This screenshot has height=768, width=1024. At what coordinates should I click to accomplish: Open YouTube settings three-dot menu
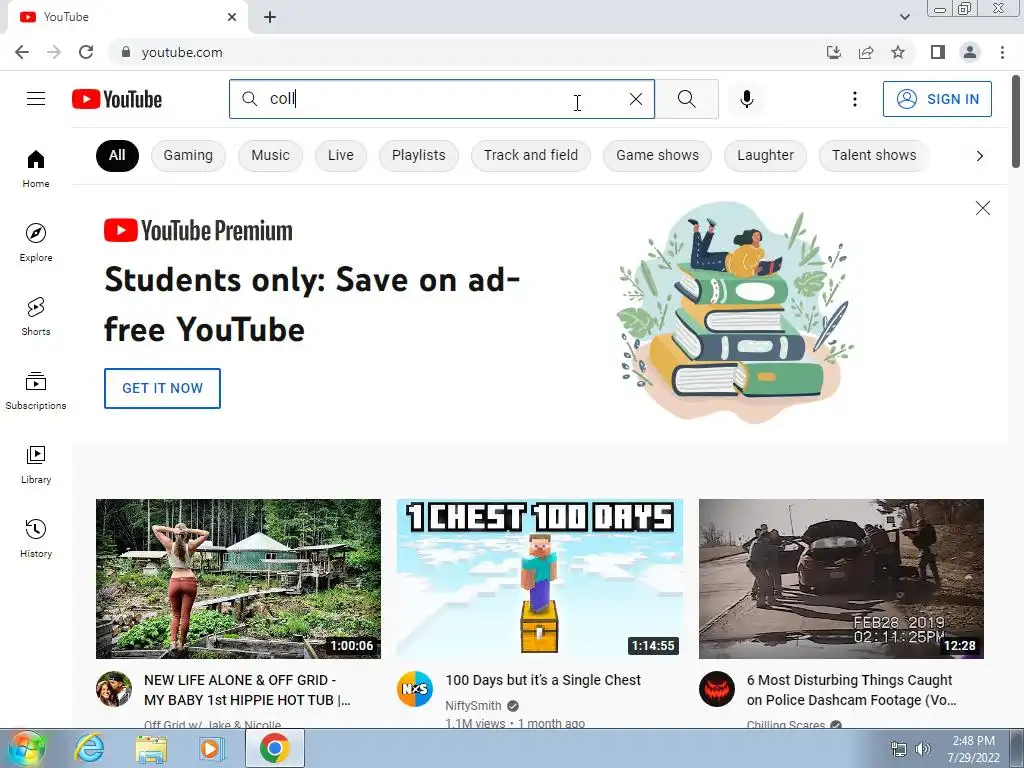(x=854, y=99)
